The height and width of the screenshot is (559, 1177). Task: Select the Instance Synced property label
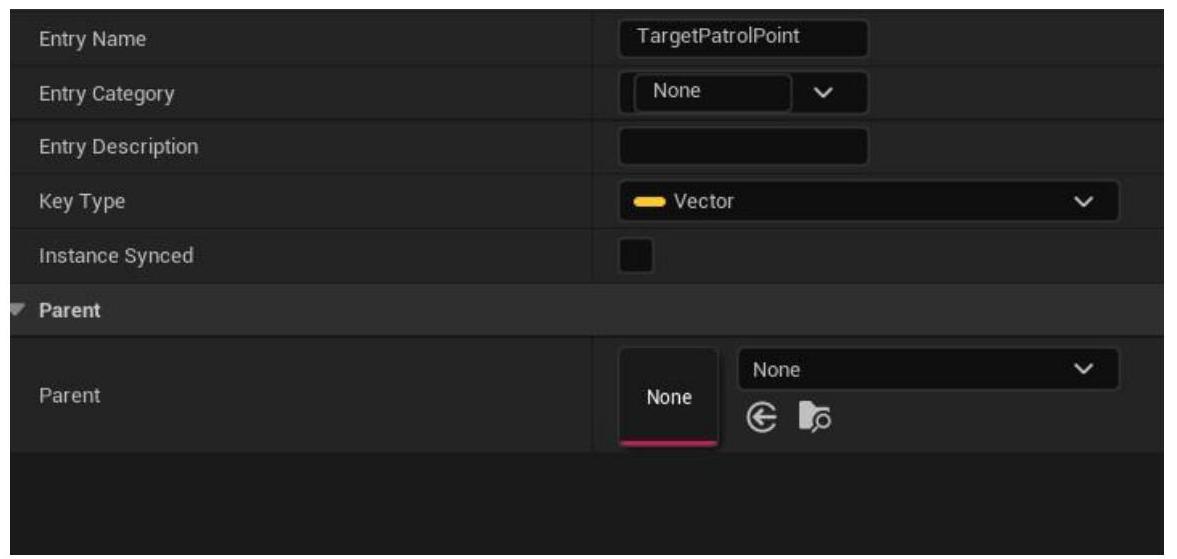click(116, 256)
